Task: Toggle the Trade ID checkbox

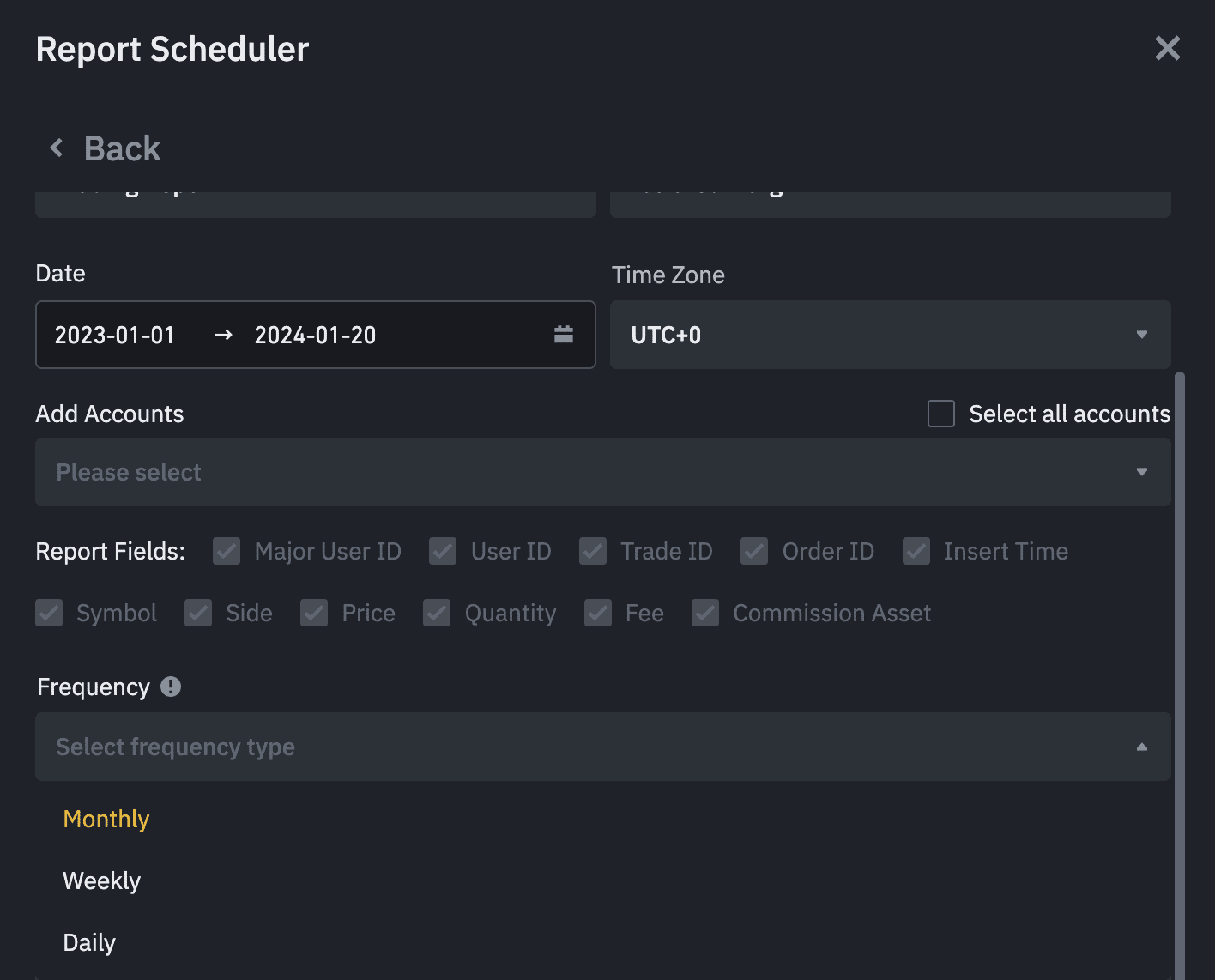Action: point(593,551)
